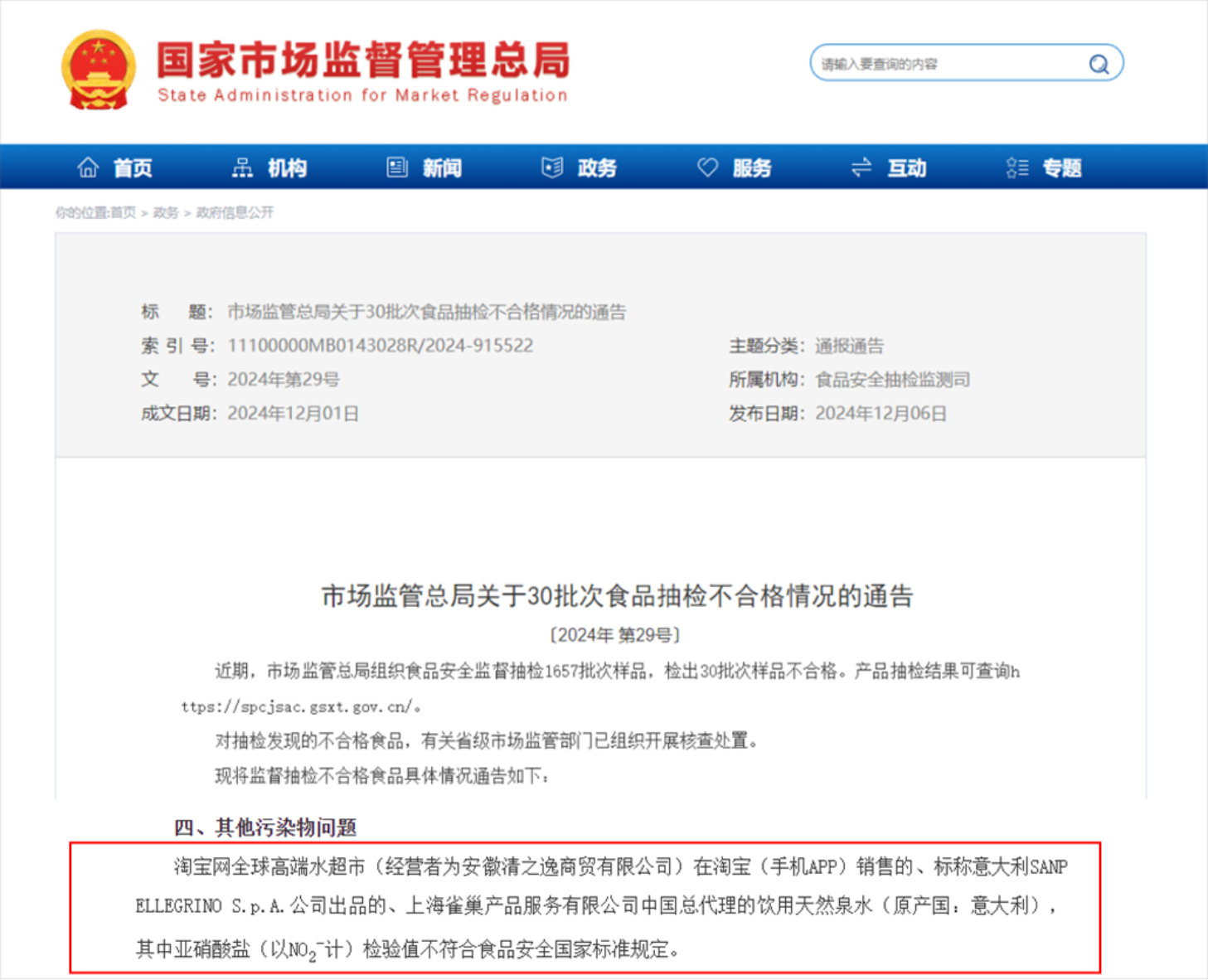Click the 主题分类 value 通报通告

(849, 347)
